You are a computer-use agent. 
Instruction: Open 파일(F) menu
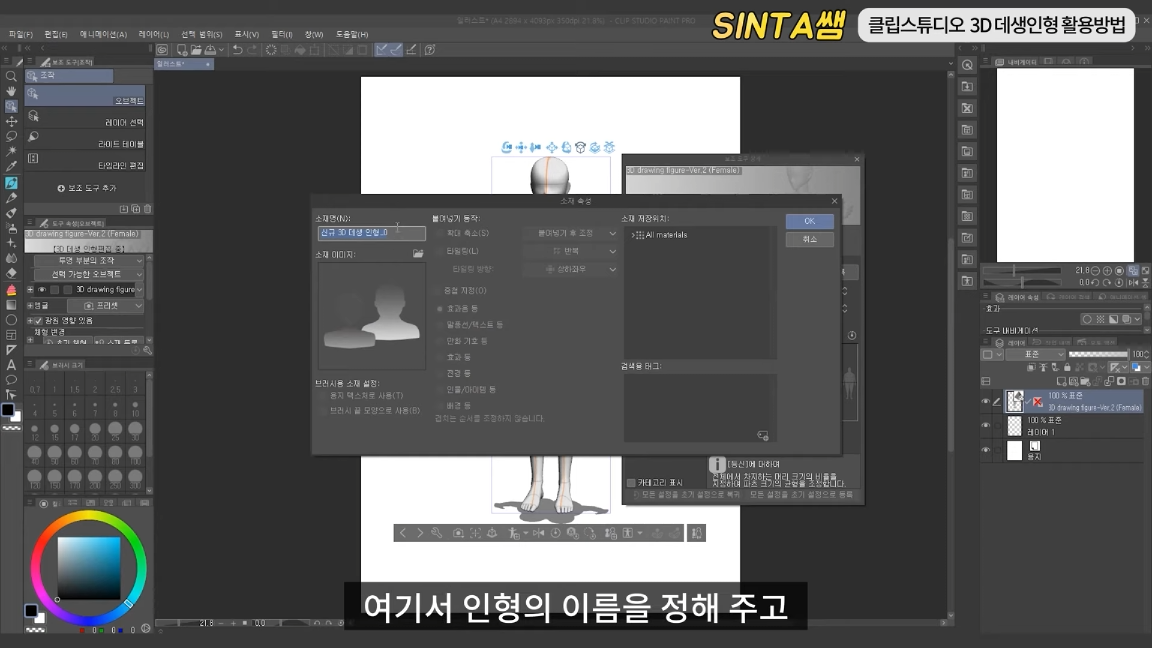tap(21, 35)
